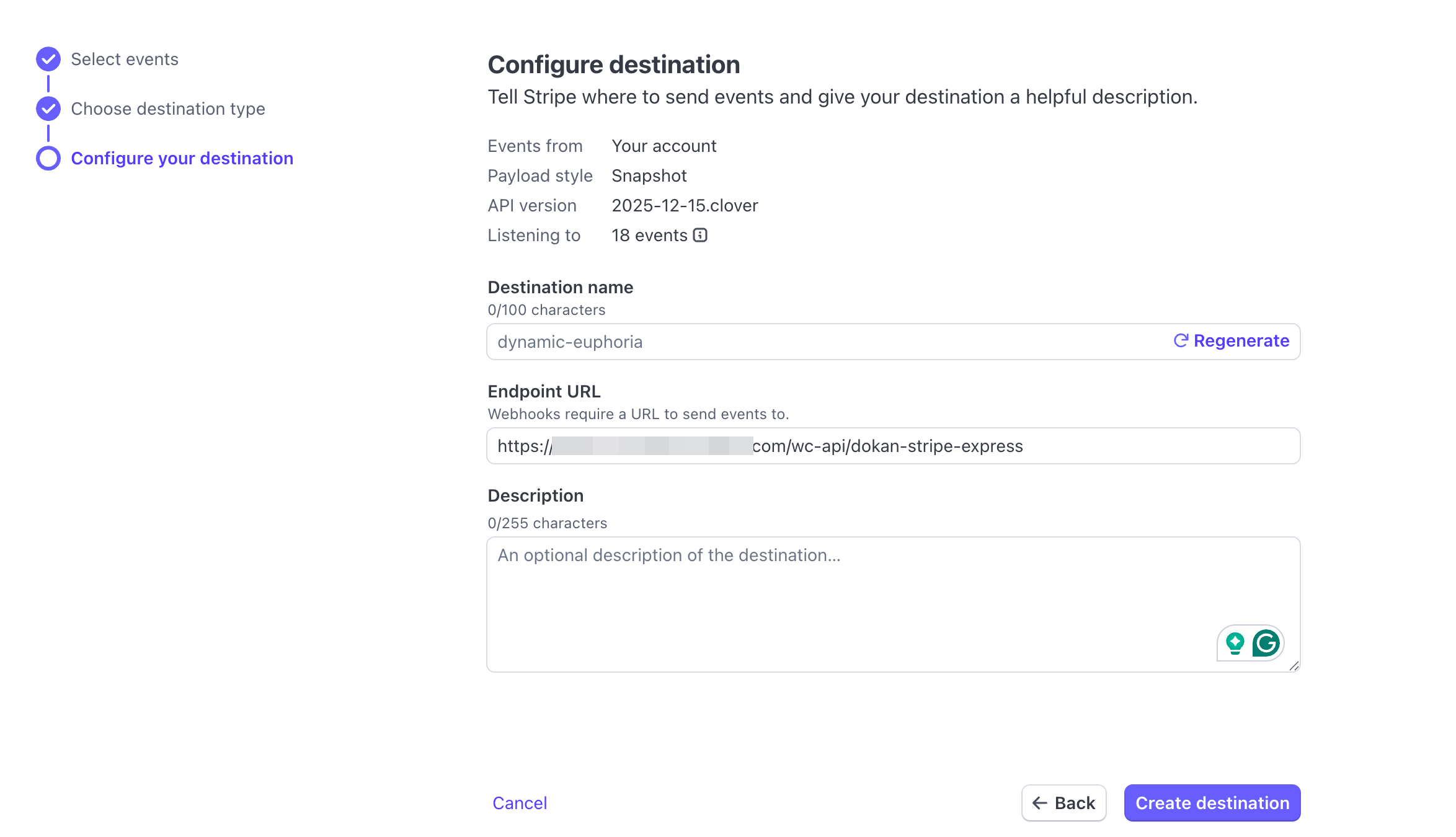Click the circle indicator beside Configure your destination
Viewport: 1456px width, 837px height.
[48, 157]
